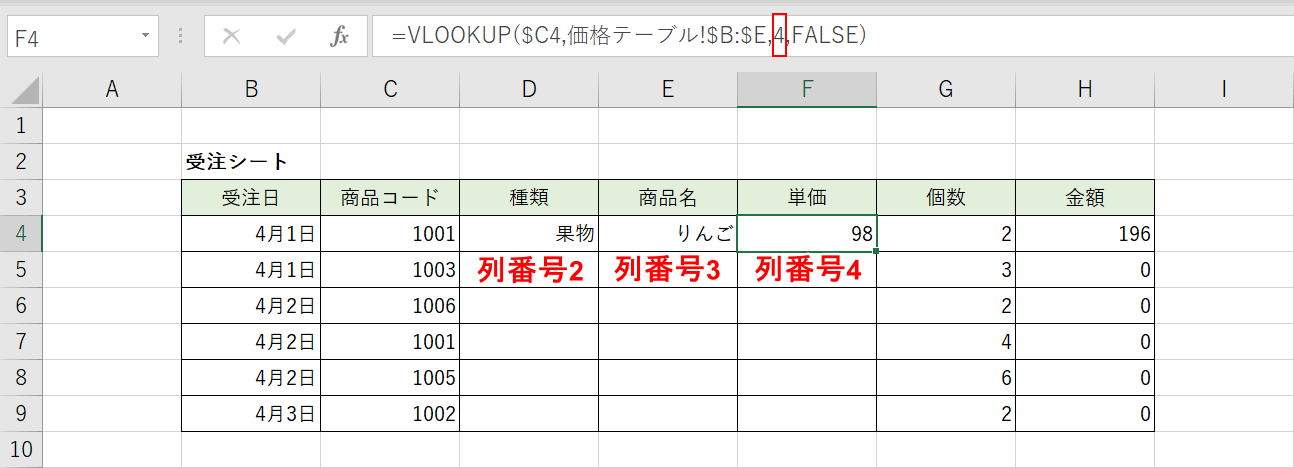1294x468 pixels.
Task: Select row 6 header
Action: pos(21,306)
